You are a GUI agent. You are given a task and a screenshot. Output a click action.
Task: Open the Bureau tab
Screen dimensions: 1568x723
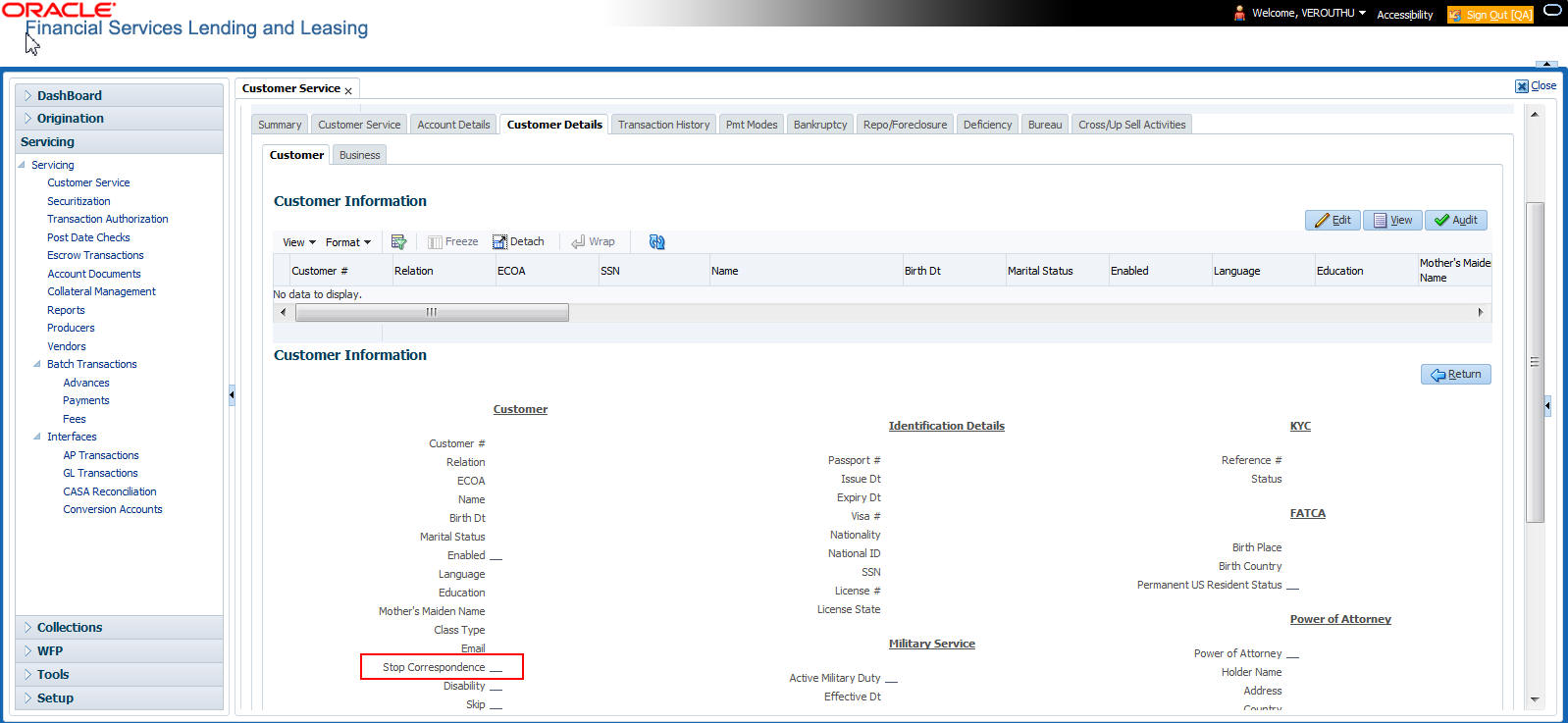coord(1045,125)
